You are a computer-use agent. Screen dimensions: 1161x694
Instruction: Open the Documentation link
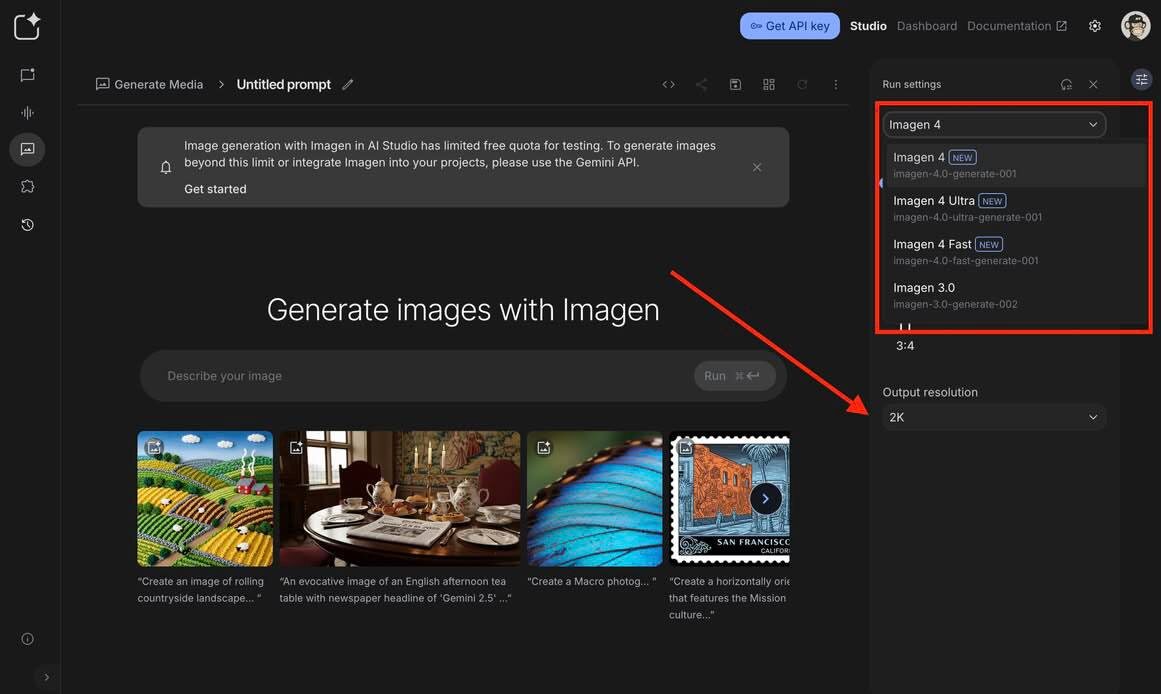(x=1017, y=26)
